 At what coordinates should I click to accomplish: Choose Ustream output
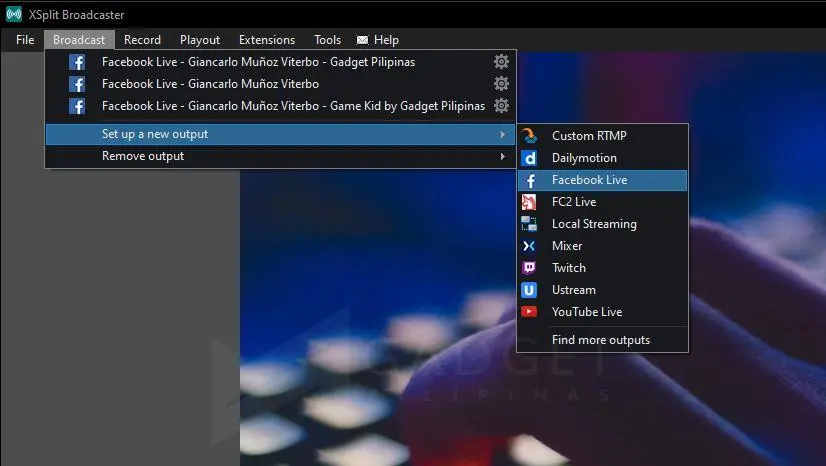coord(602,290)
